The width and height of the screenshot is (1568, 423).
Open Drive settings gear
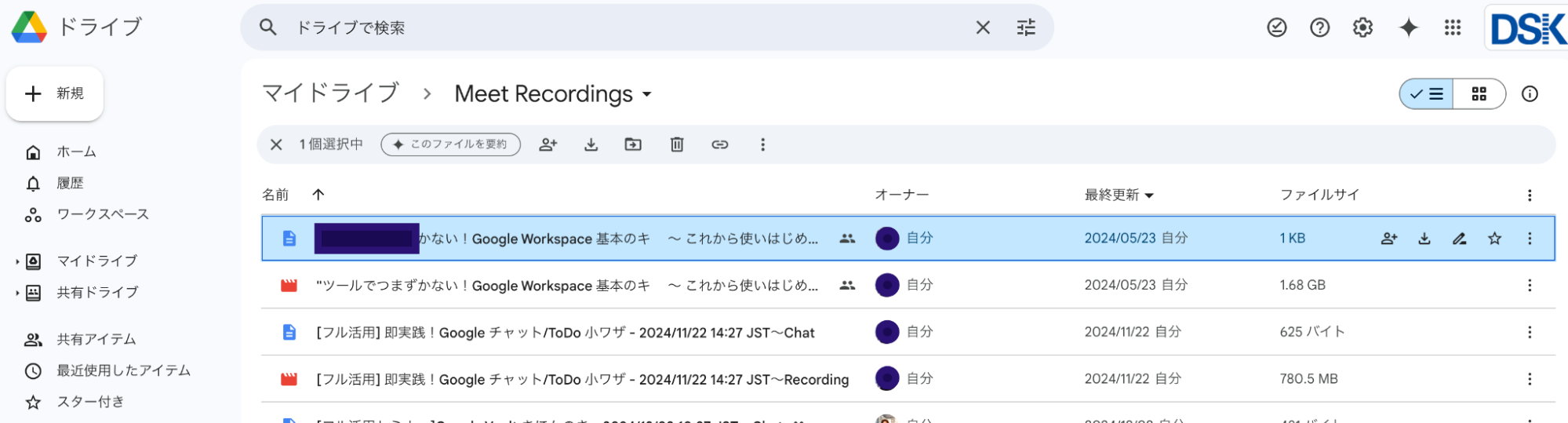pos(1363,27)
